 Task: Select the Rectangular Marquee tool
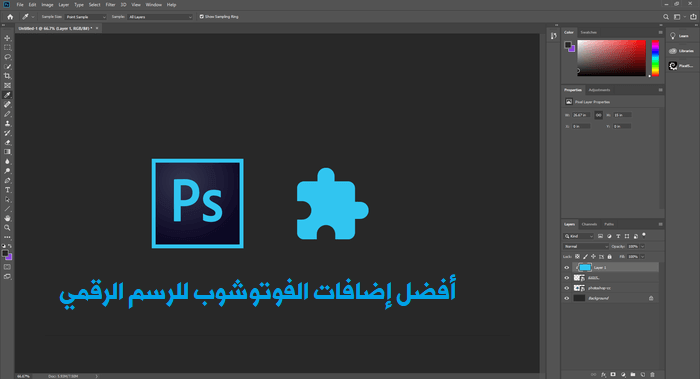coord(7,48)
